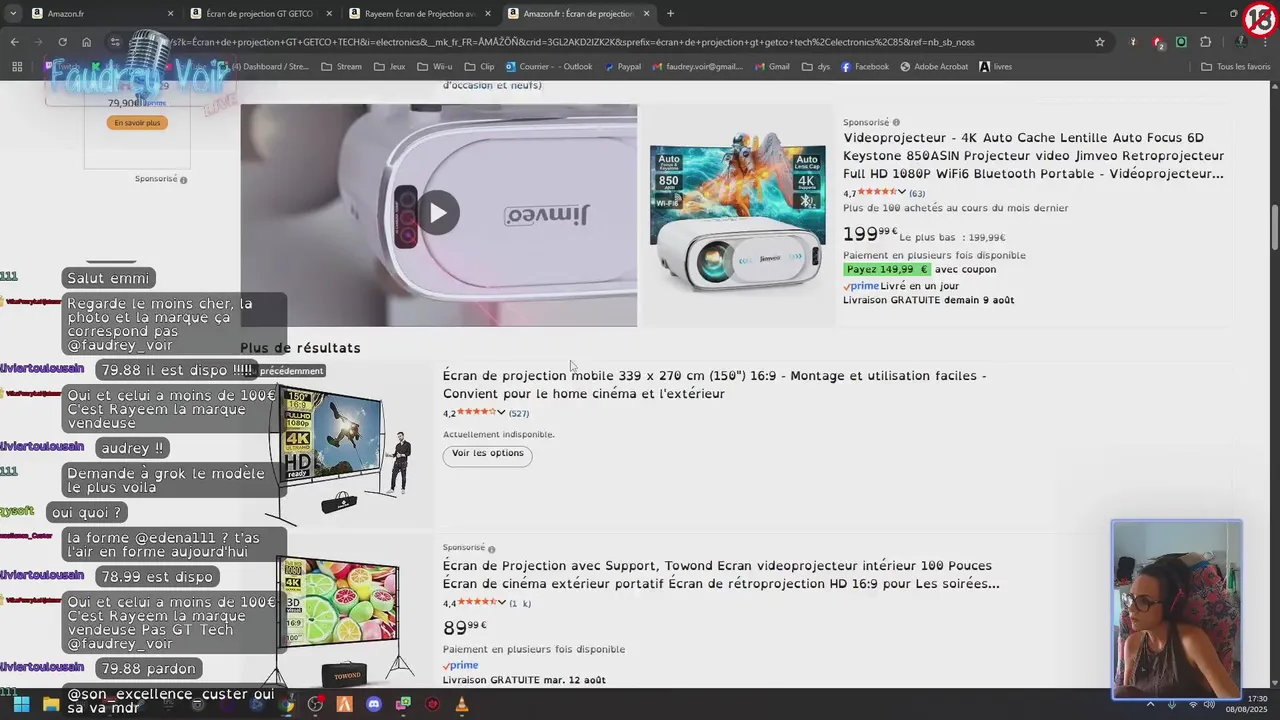
Task: Click the page vertical scrollbar thumb
Action: click(x=1274, y=228)
